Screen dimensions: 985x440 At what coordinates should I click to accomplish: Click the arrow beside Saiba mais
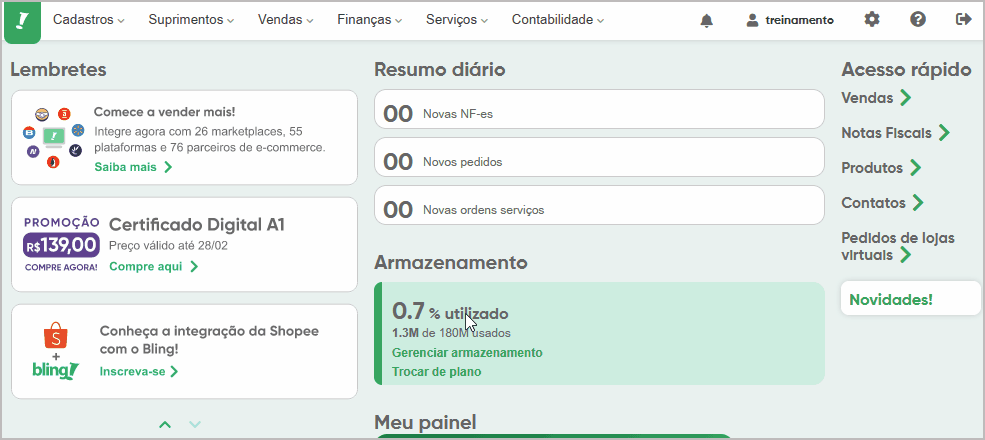168,167
